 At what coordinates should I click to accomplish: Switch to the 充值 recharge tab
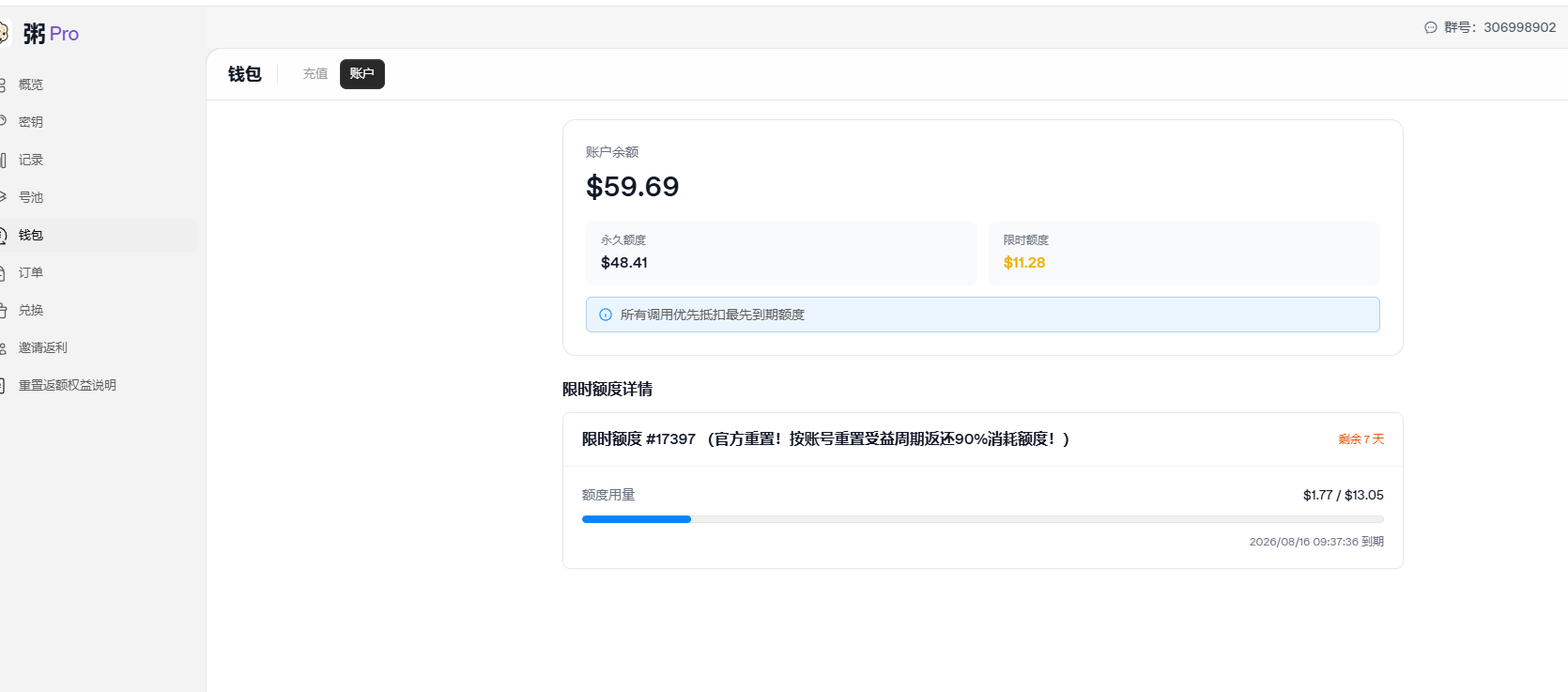coord(315,73)
